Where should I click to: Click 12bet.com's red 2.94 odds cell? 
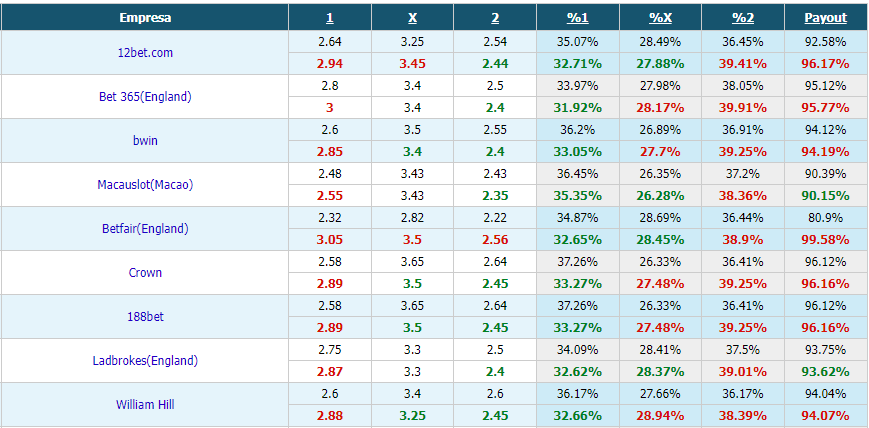click(330, 64)
